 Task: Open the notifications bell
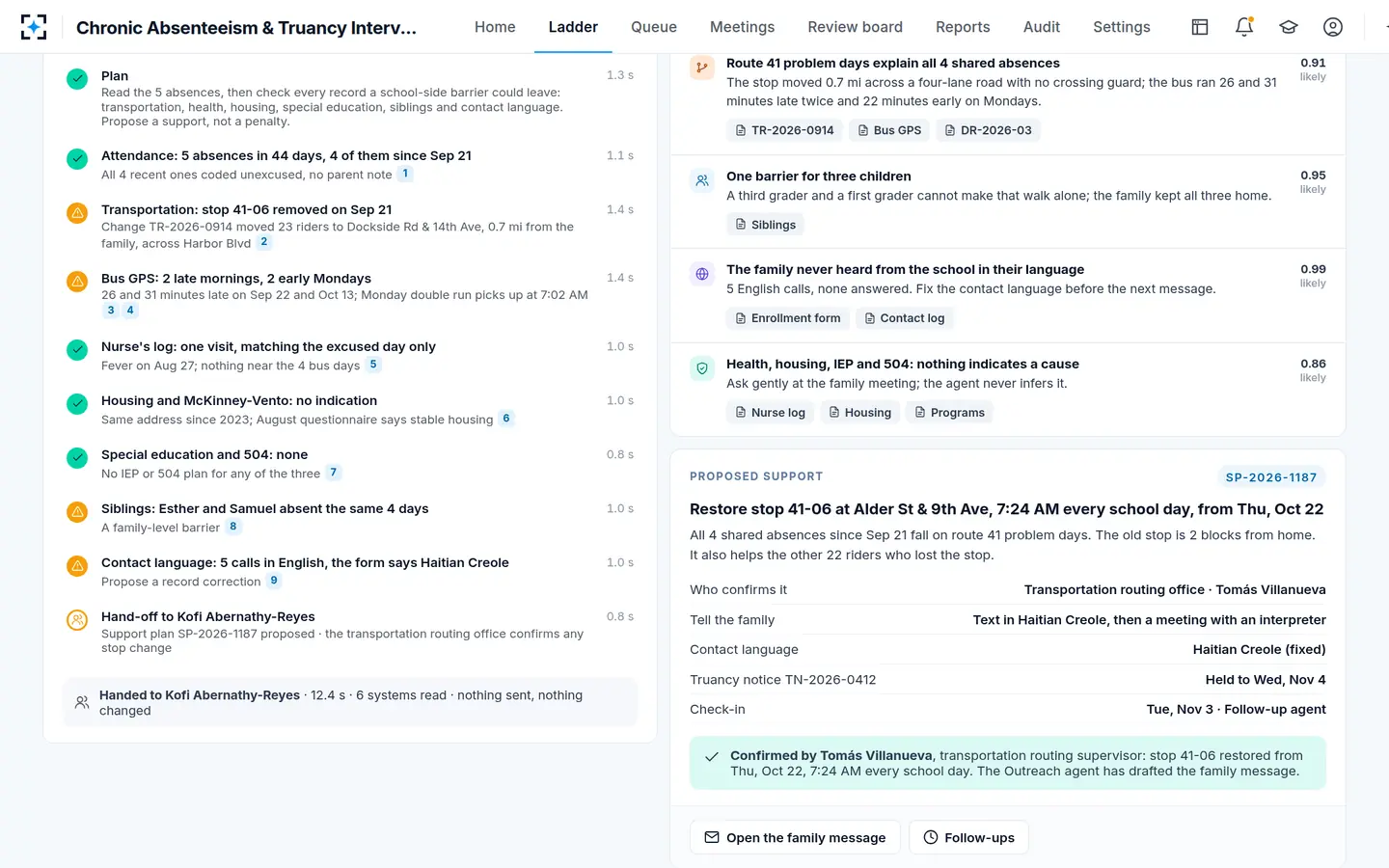point(1244,27)
